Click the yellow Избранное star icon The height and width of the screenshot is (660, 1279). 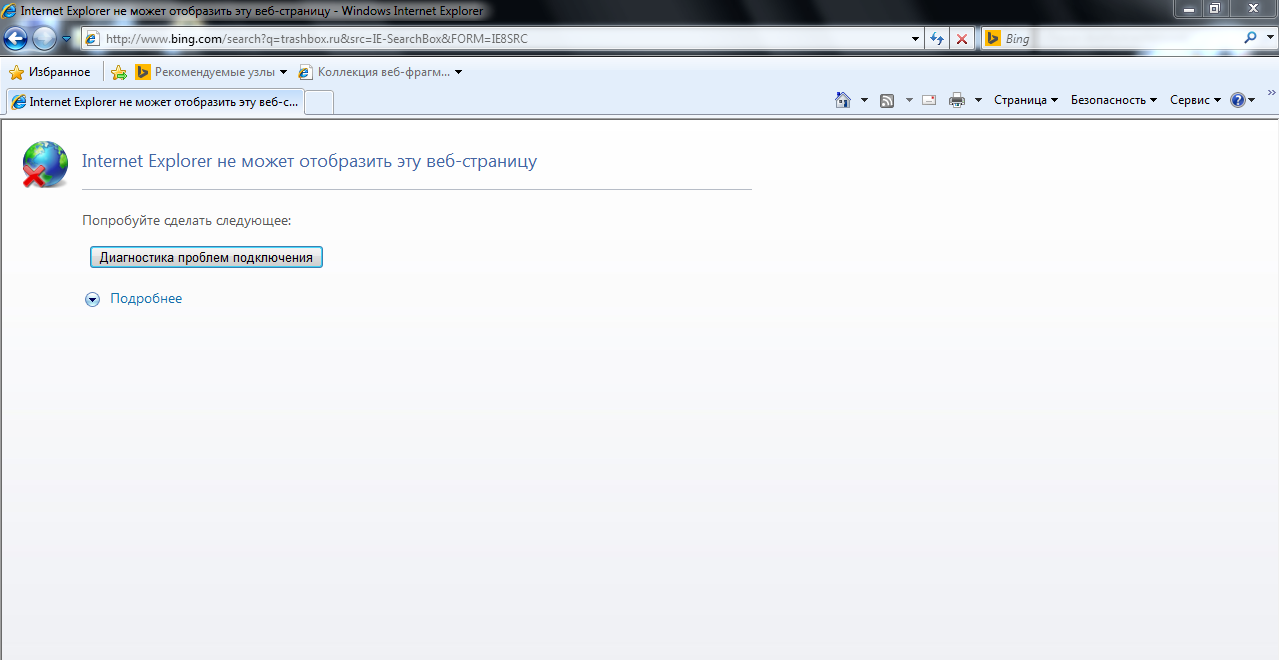tap(16, 72)
